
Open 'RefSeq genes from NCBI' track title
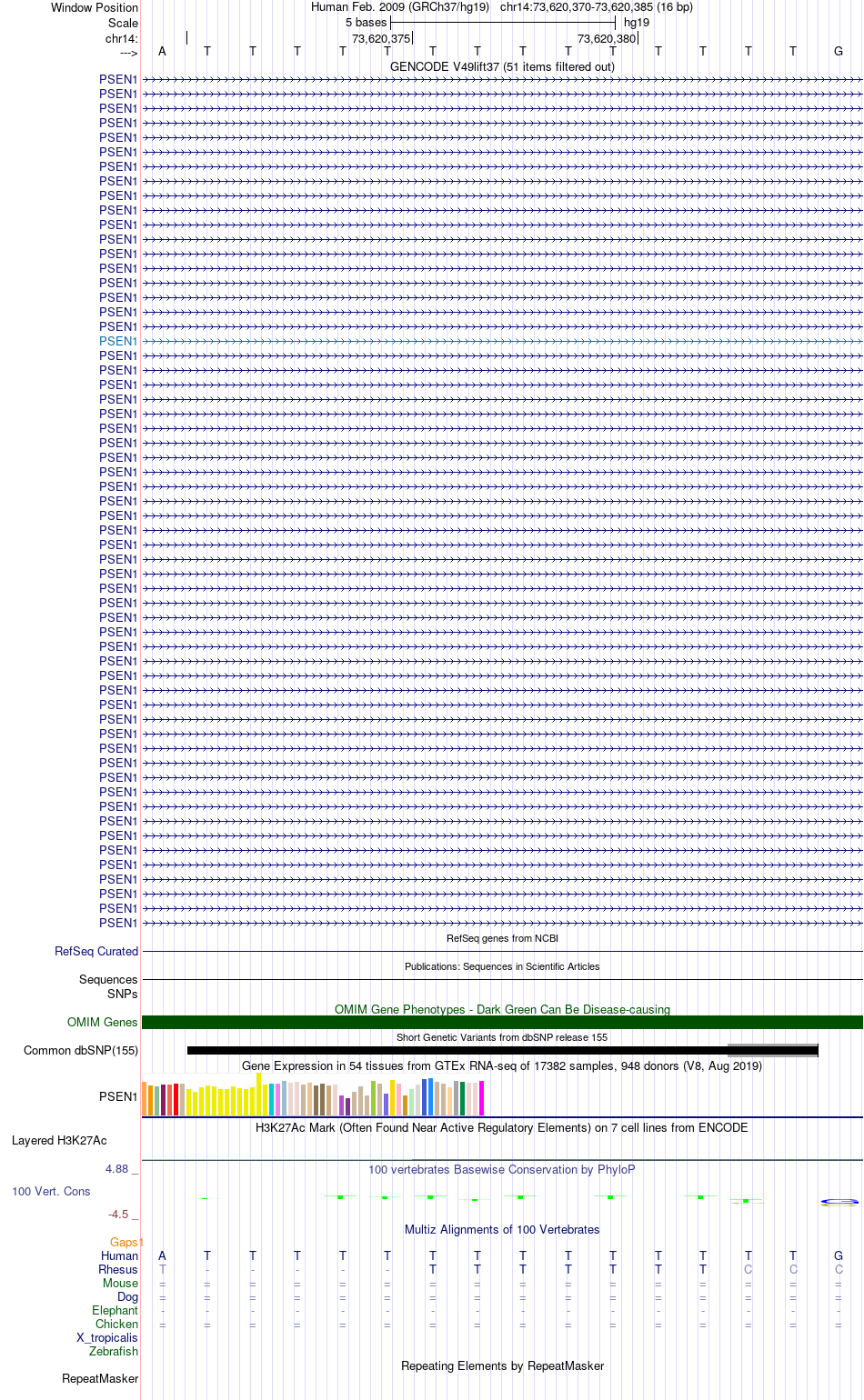click(x=502, y=938)
